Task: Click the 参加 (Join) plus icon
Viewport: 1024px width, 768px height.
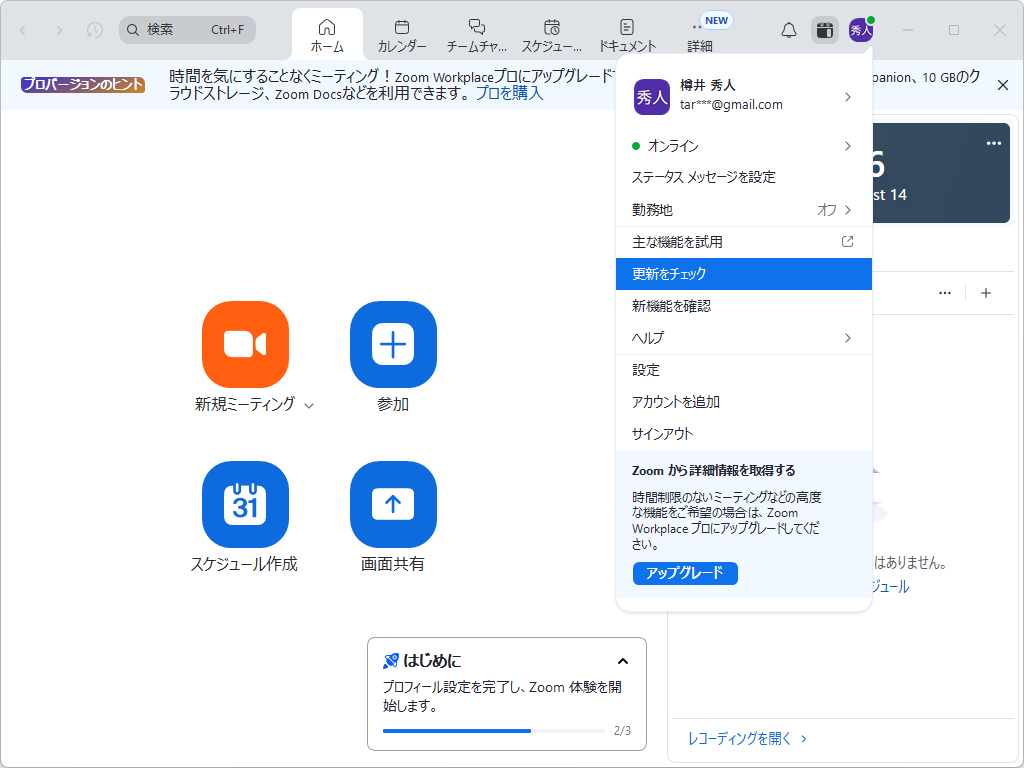Action: click(x=392, y=344)
